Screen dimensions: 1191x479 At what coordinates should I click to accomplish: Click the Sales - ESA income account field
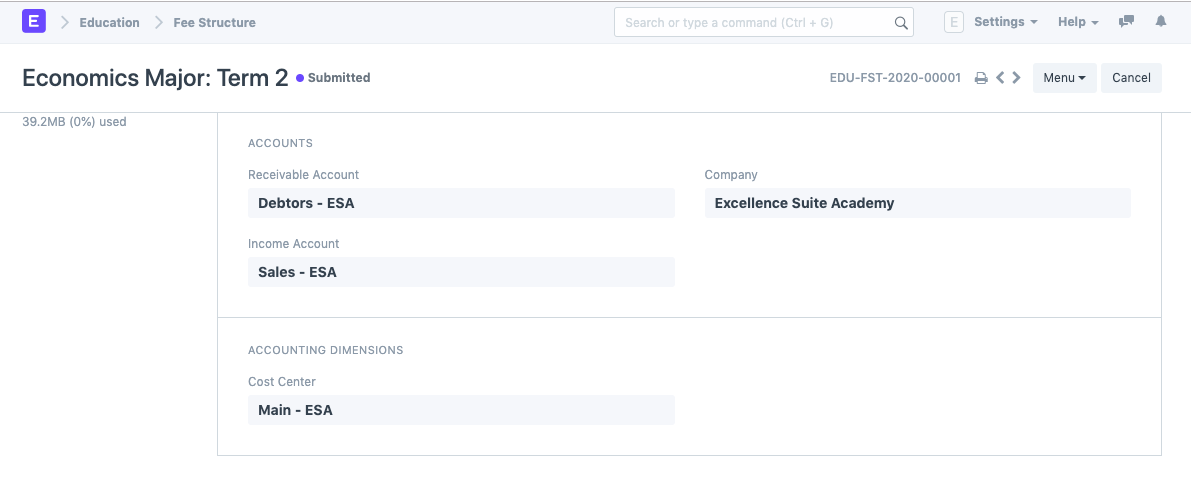pos(460,272)
